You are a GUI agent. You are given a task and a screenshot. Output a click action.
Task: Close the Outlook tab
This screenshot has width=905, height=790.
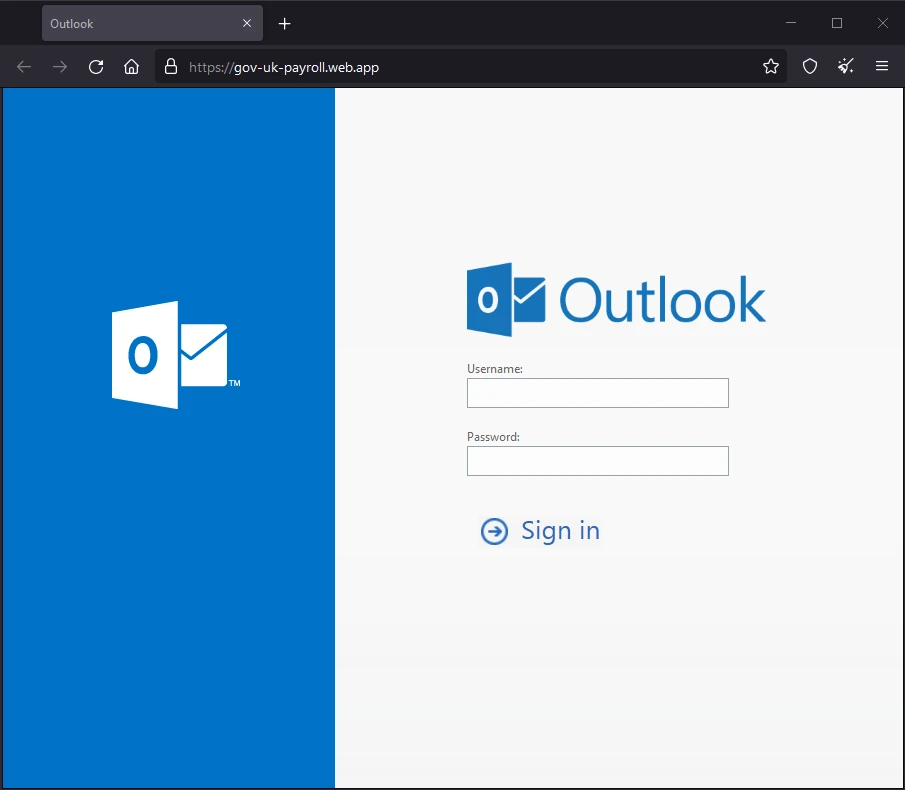(x=247, y=23)
